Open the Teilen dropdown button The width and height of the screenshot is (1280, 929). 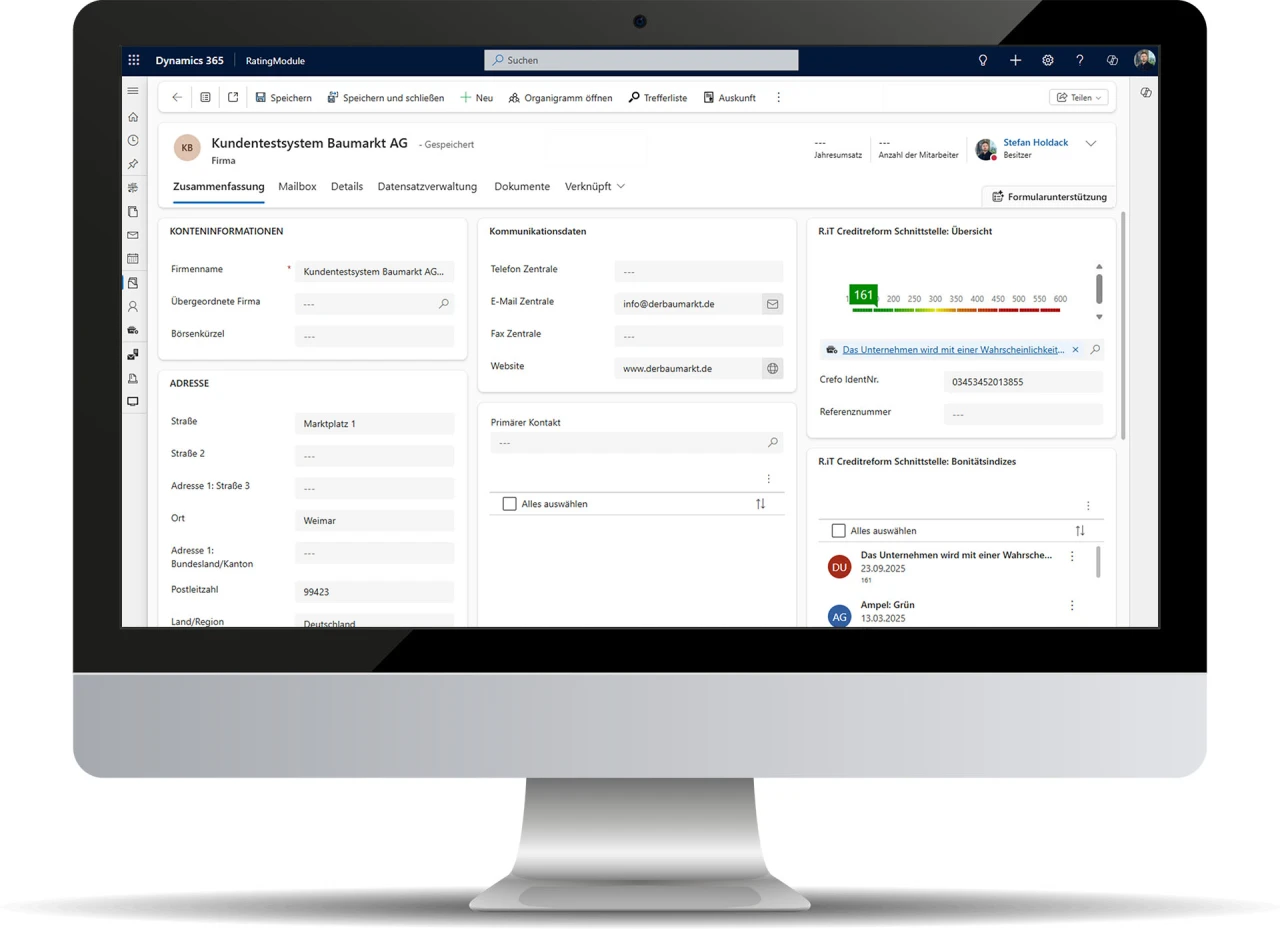point(1079,98)
